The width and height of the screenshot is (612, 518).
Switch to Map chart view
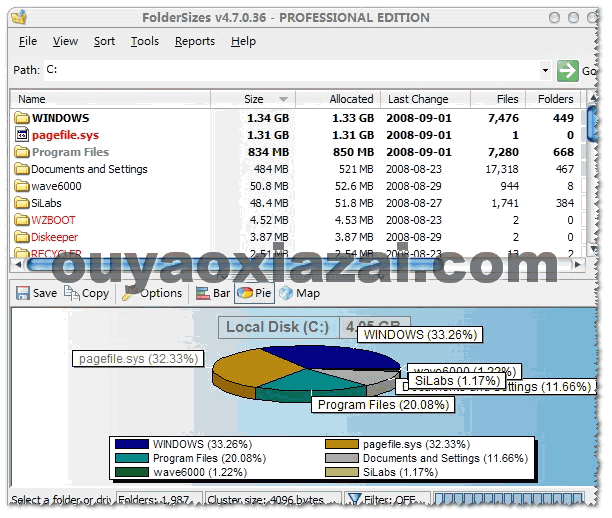coord(300,293)
